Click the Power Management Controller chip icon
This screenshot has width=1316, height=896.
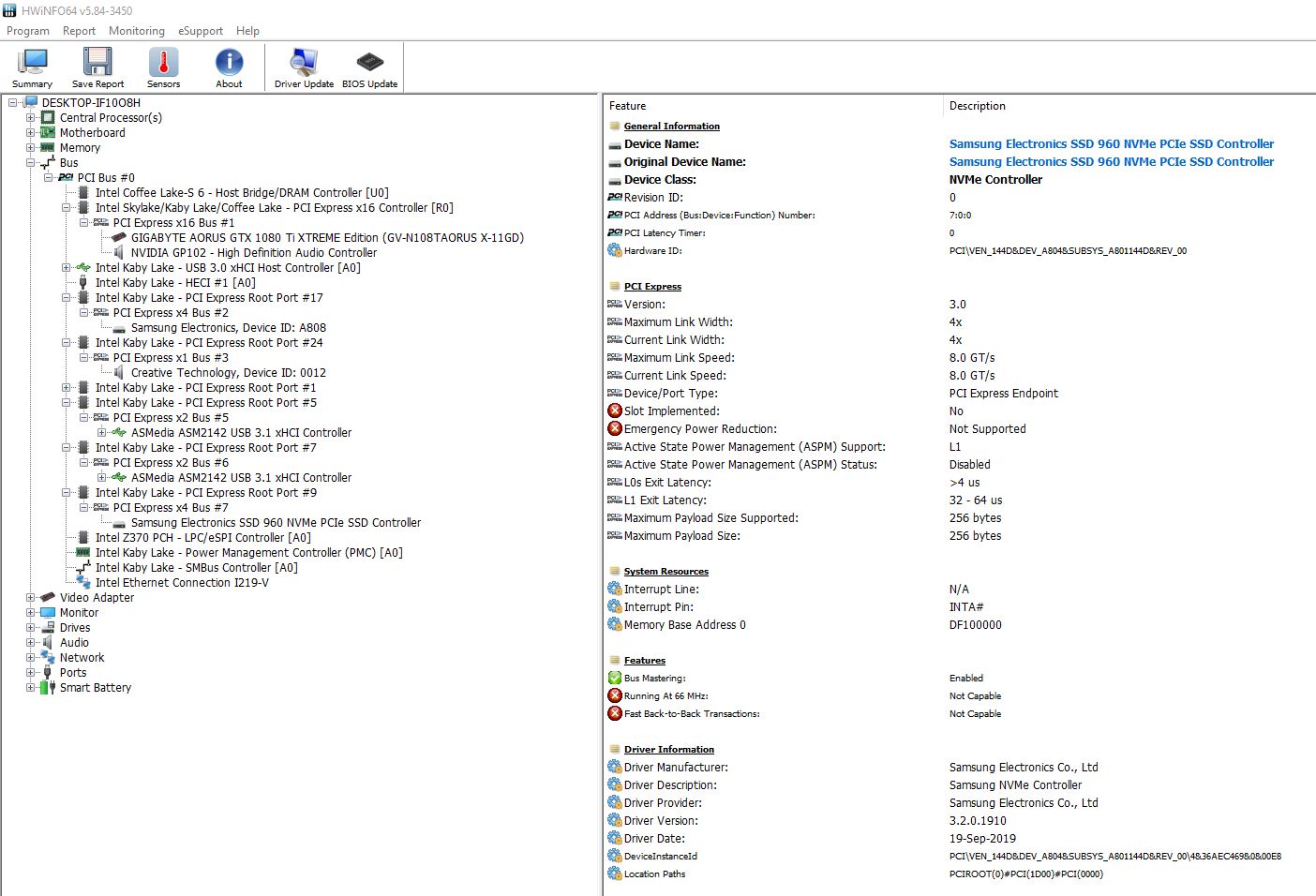click(83, 553)
